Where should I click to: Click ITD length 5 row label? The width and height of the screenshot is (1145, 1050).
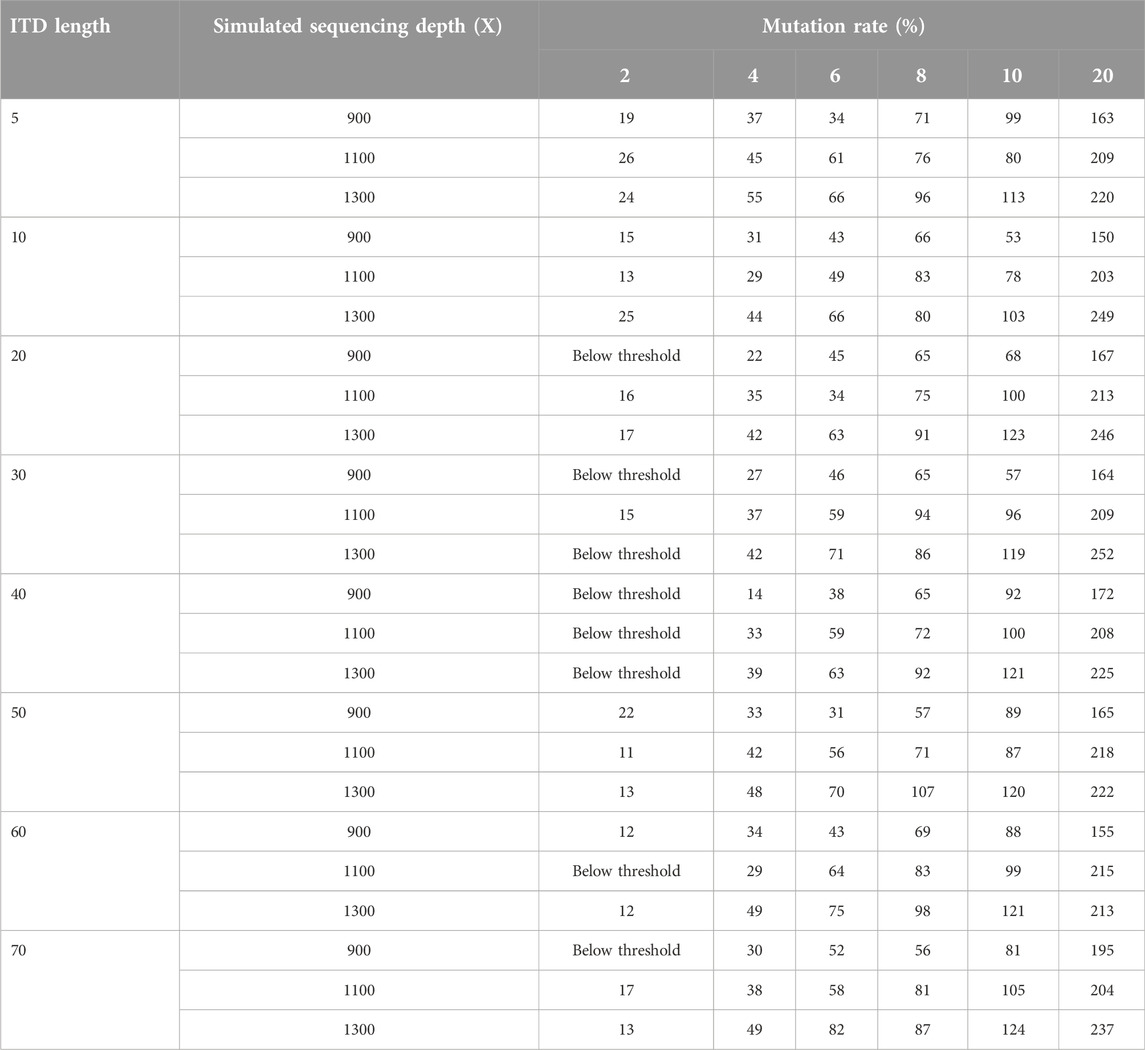(15, 118)
